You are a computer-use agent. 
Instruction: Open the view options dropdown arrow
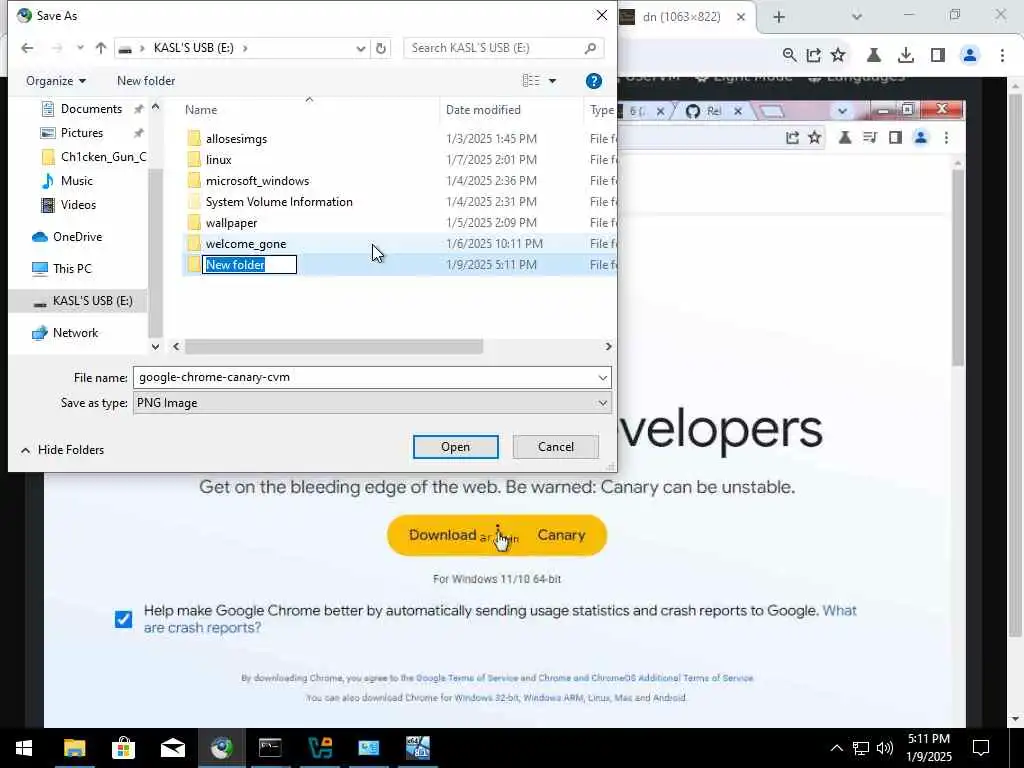point(552,81)
